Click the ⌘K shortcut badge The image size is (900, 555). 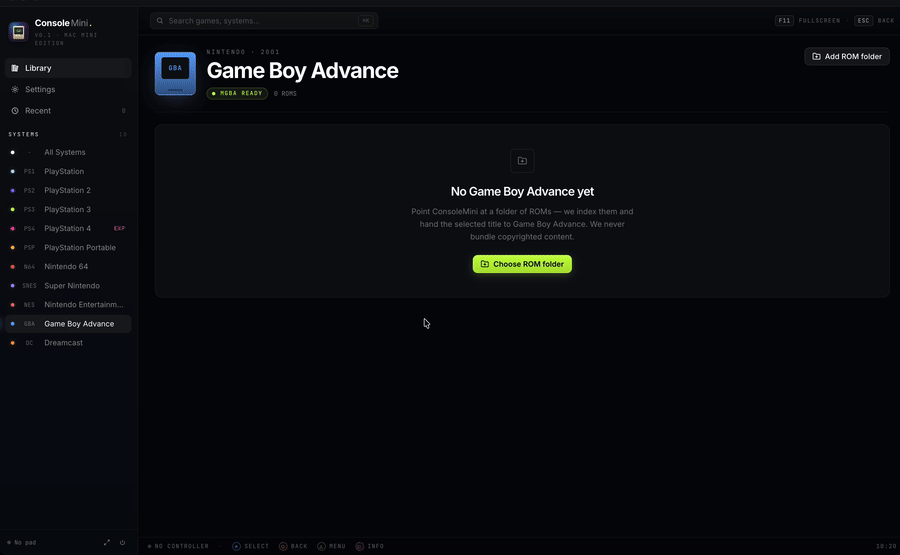(366, 21)
